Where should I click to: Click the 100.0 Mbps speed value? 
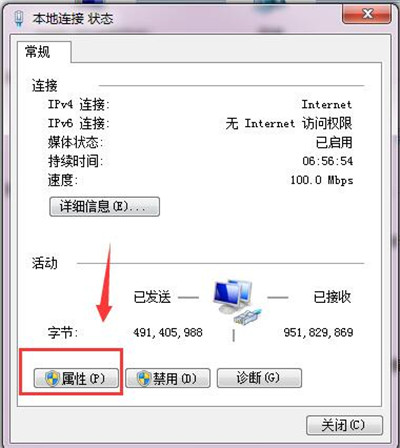coord(321,180)
